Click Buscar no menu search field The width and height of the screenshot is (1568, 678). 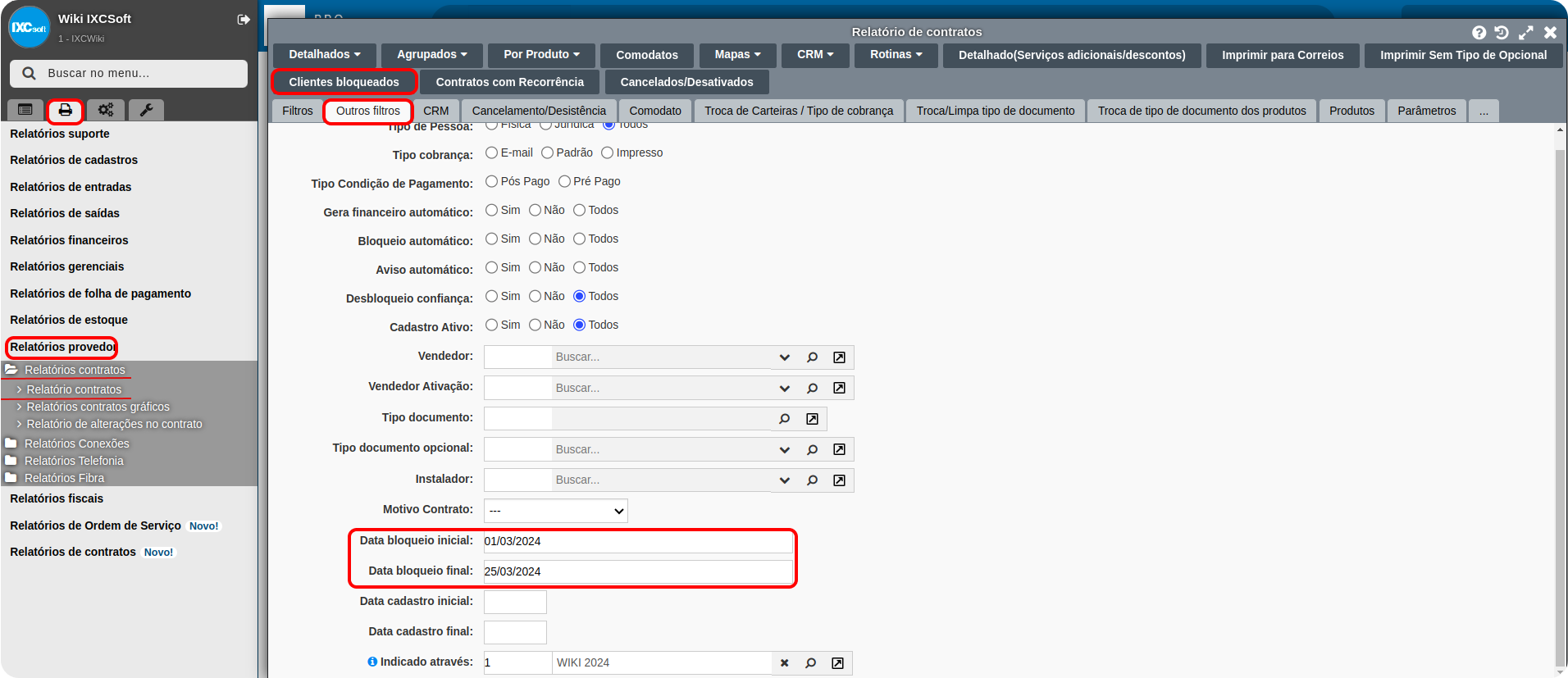129,73
